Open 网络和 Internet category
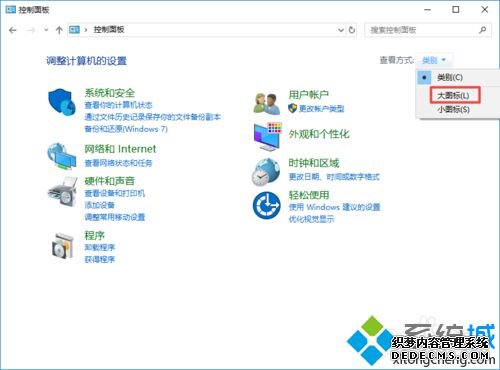 coord(120,149)
